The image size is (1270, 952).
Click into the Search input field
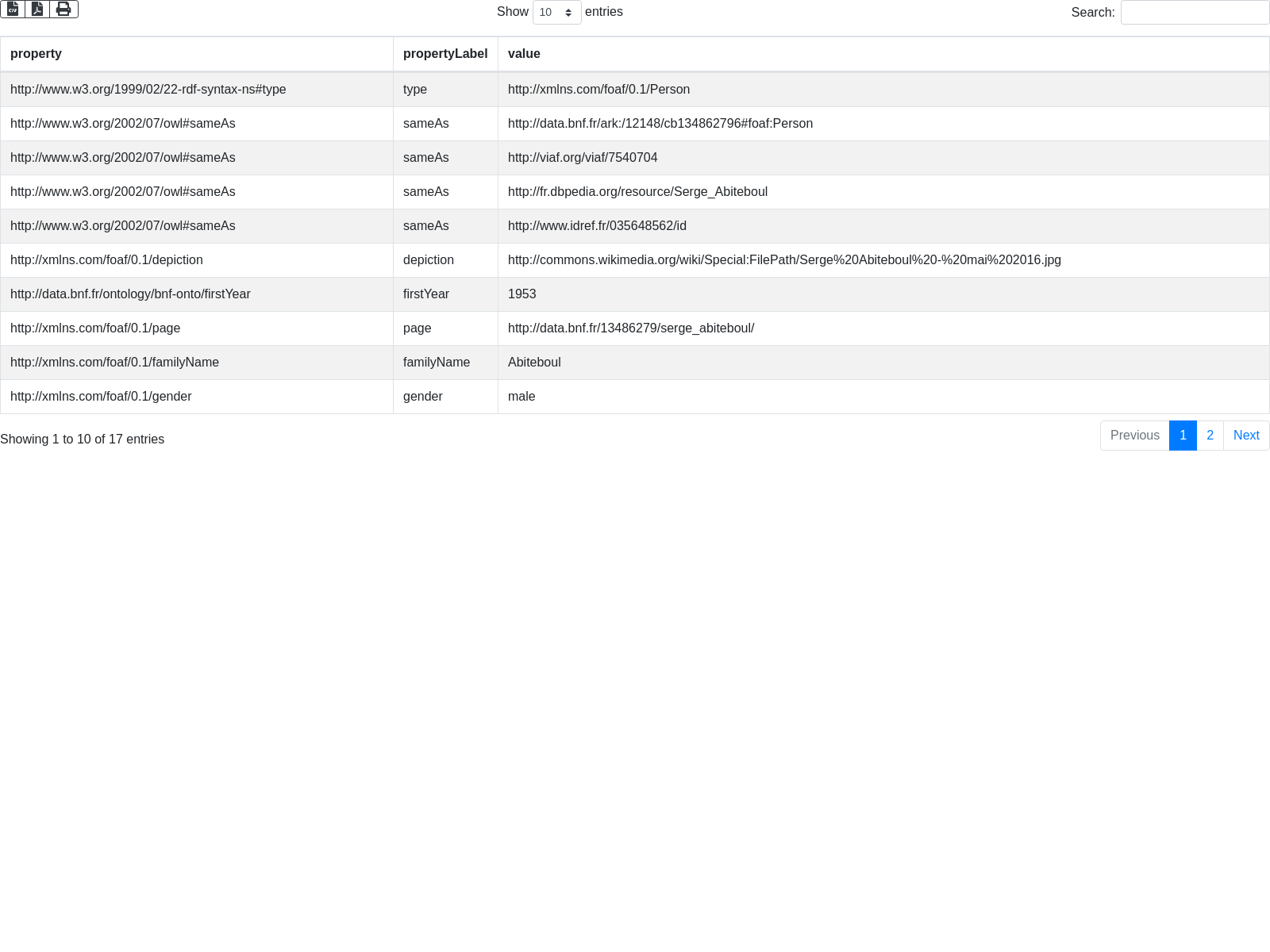(x=1194, y=13)
